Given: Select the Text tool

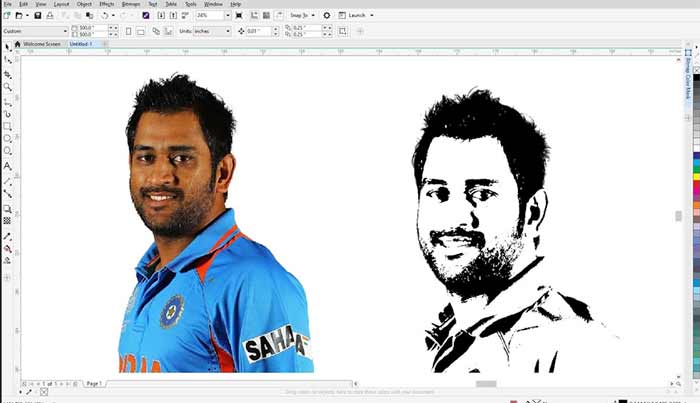Looking at the screenshot, I should tap(8, 165).
